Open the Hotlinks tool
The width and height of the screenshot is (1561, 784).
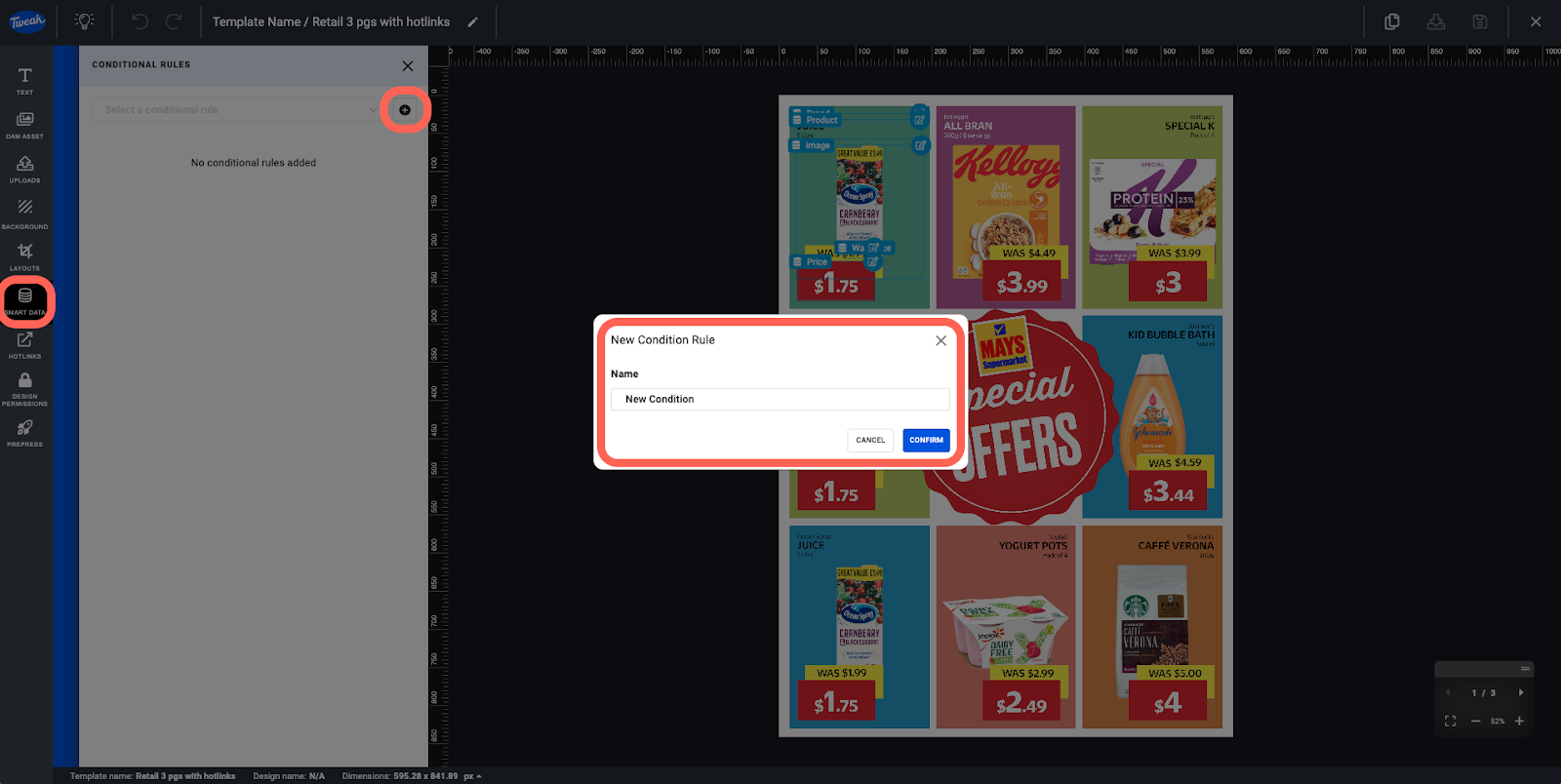click(25, 345)
